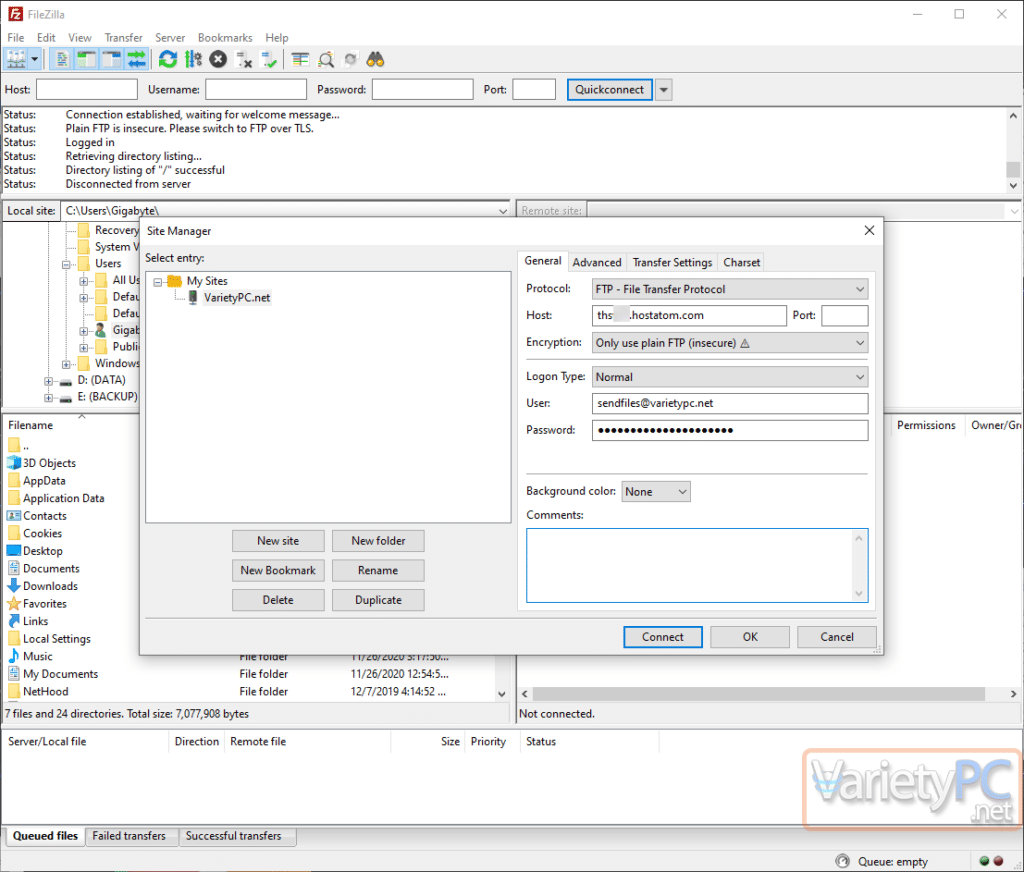
Task: Toggle transfer queue display icon
Action: [136, 60]
